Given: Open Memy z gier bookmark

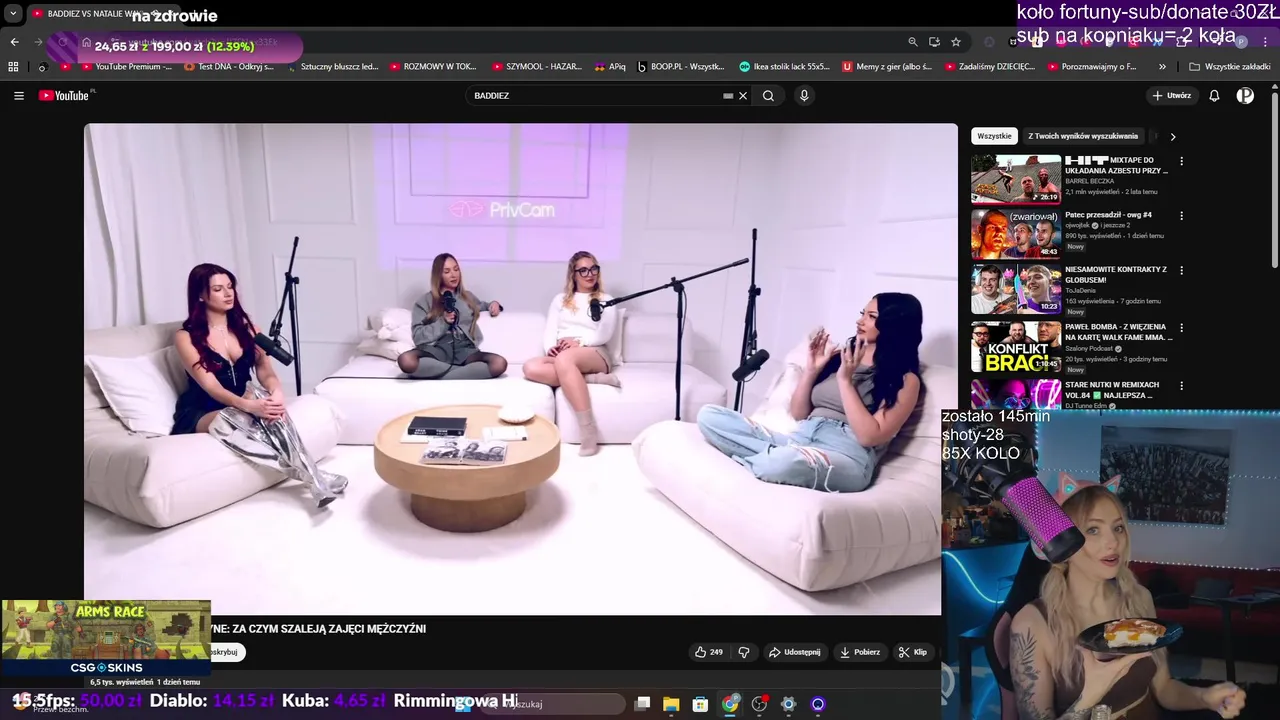Looking at the screenshot, I should 888,67.
